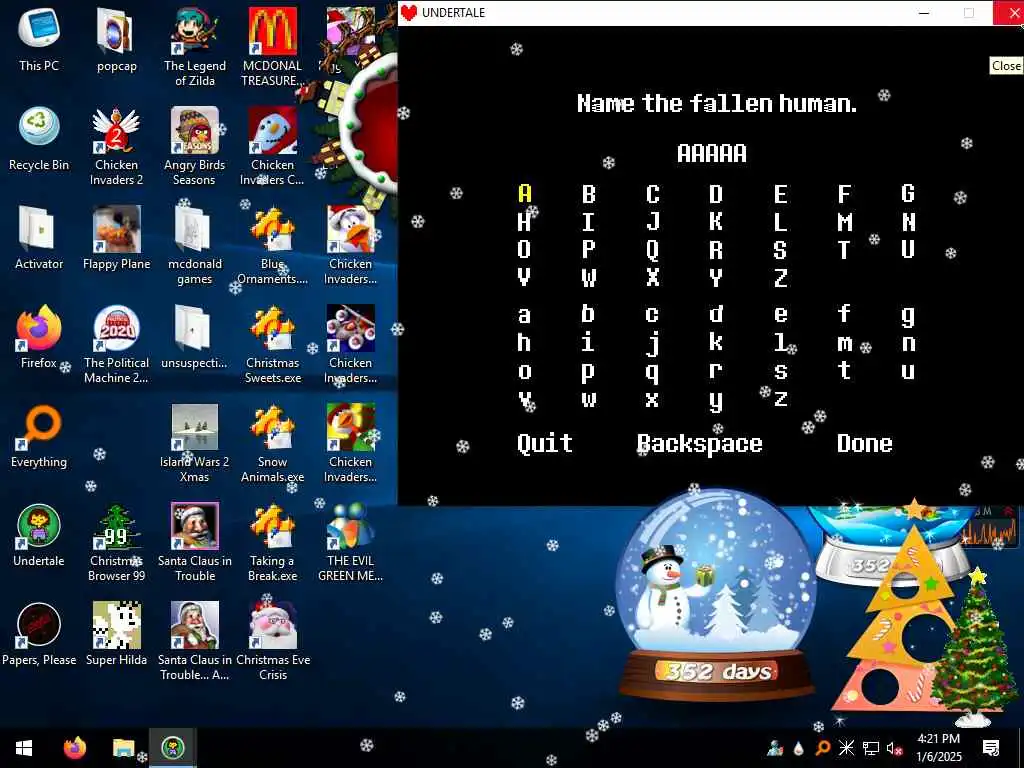Minimize the UNDERTALE window
1024x768 pixels.
click(924, 13)
